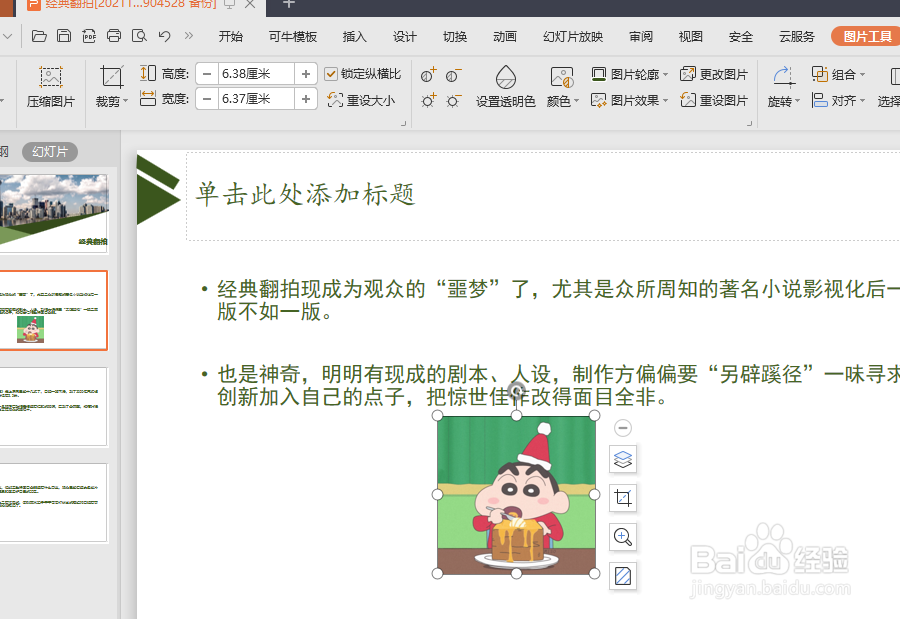Decrease width with minus stepper
The image size is (900, 619).
coord(207,99)
